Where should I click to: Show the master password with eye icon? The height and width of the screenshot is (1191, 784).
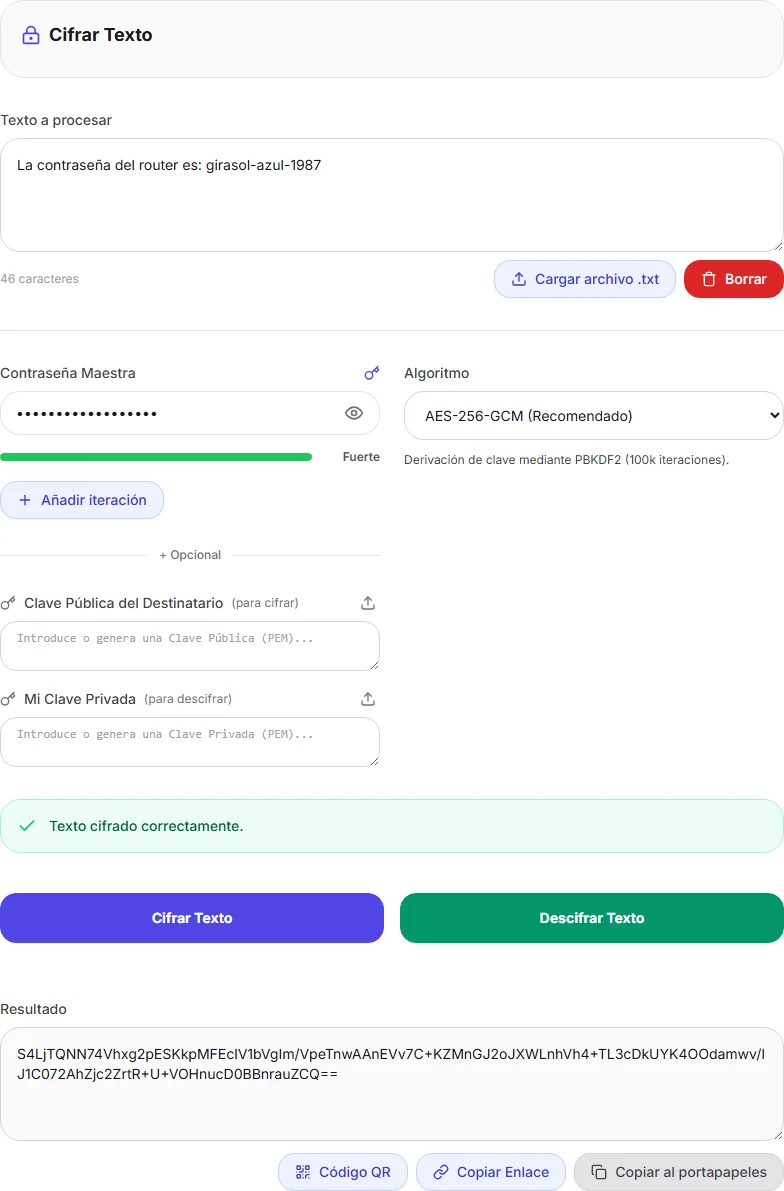tap(353, 413)
